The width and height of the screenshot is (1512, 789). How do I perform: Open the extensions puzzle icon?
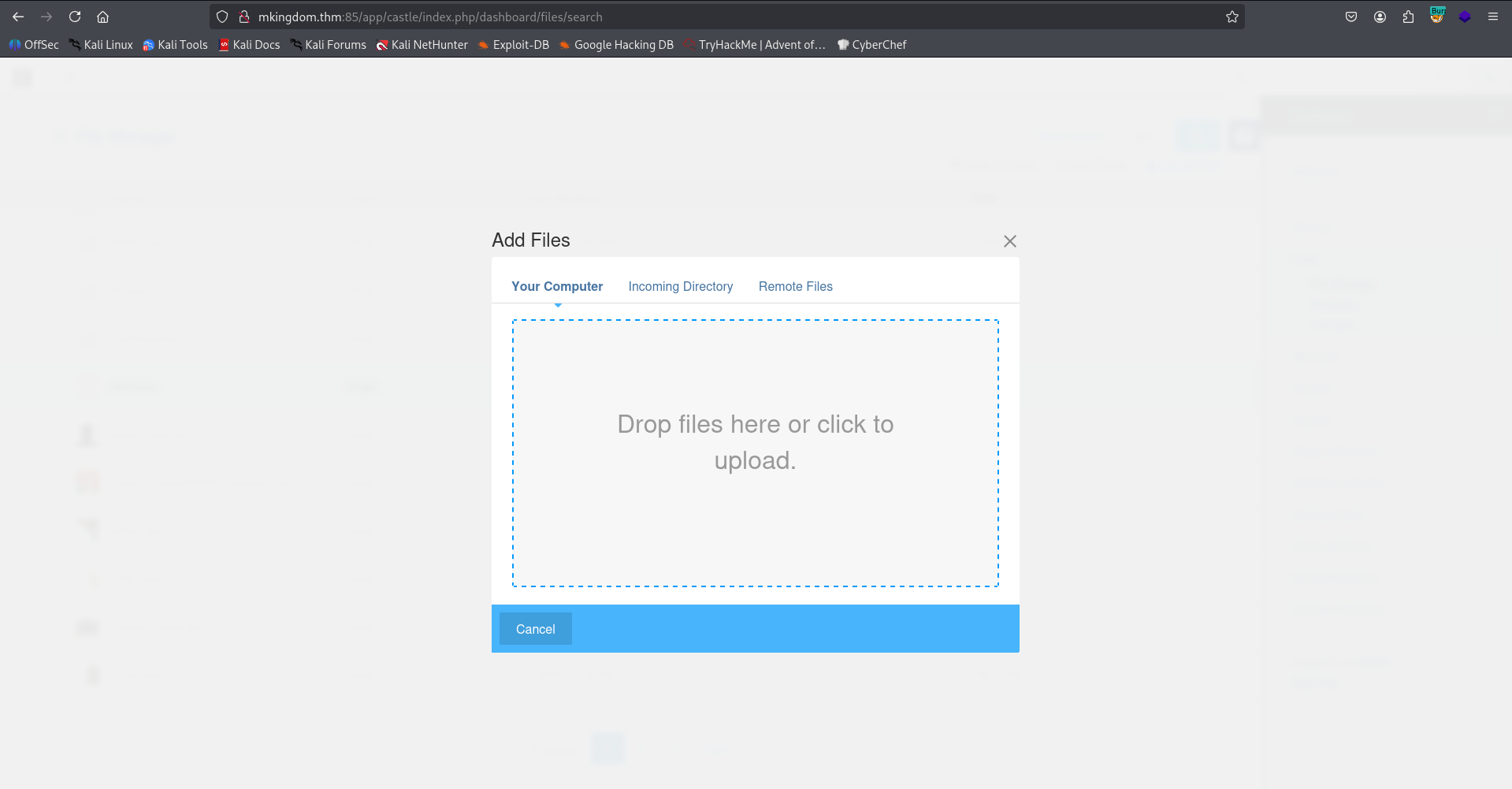tap(1408, 17)
